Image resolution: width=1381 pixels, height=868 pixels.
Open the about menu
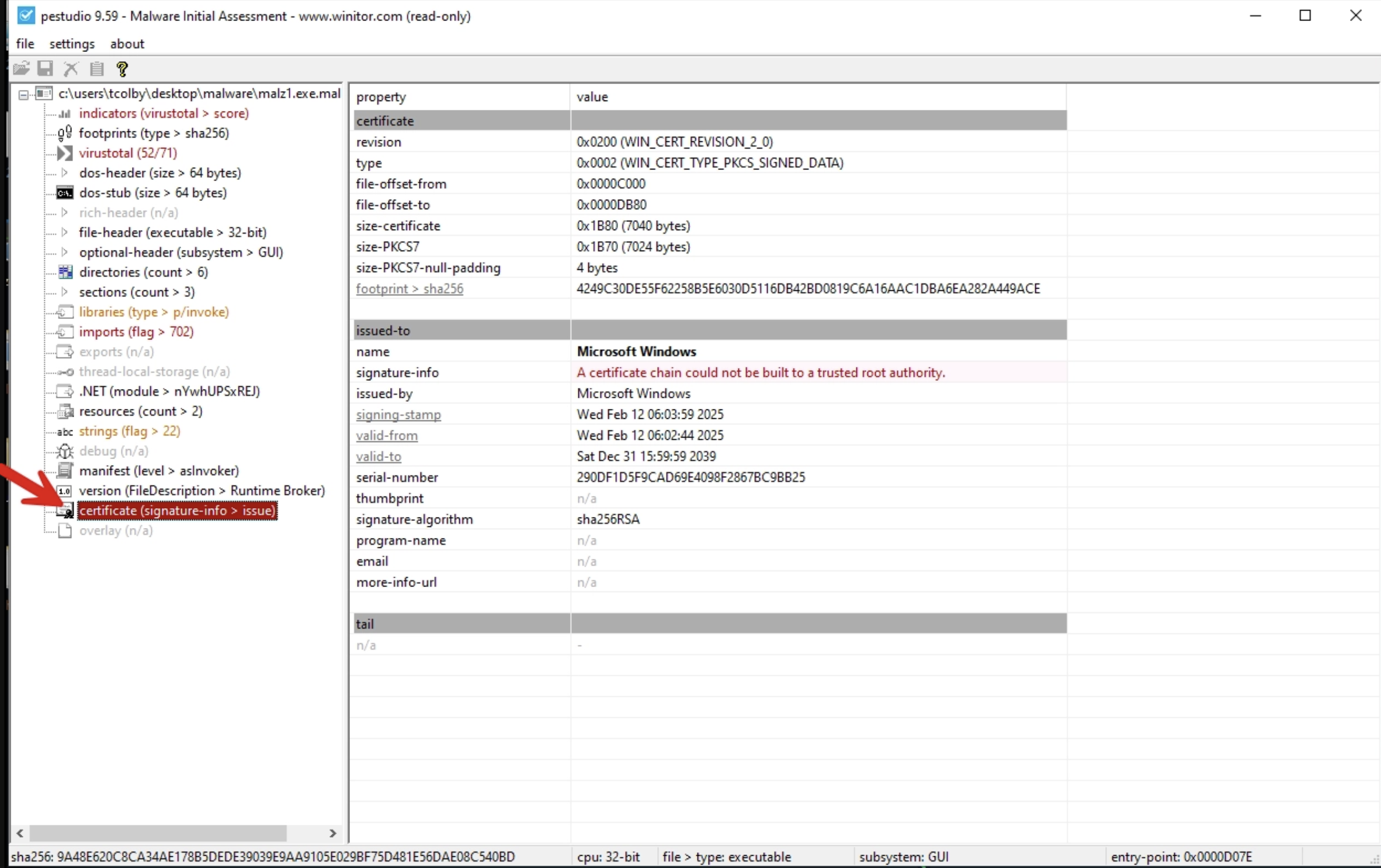pos(127,44)
